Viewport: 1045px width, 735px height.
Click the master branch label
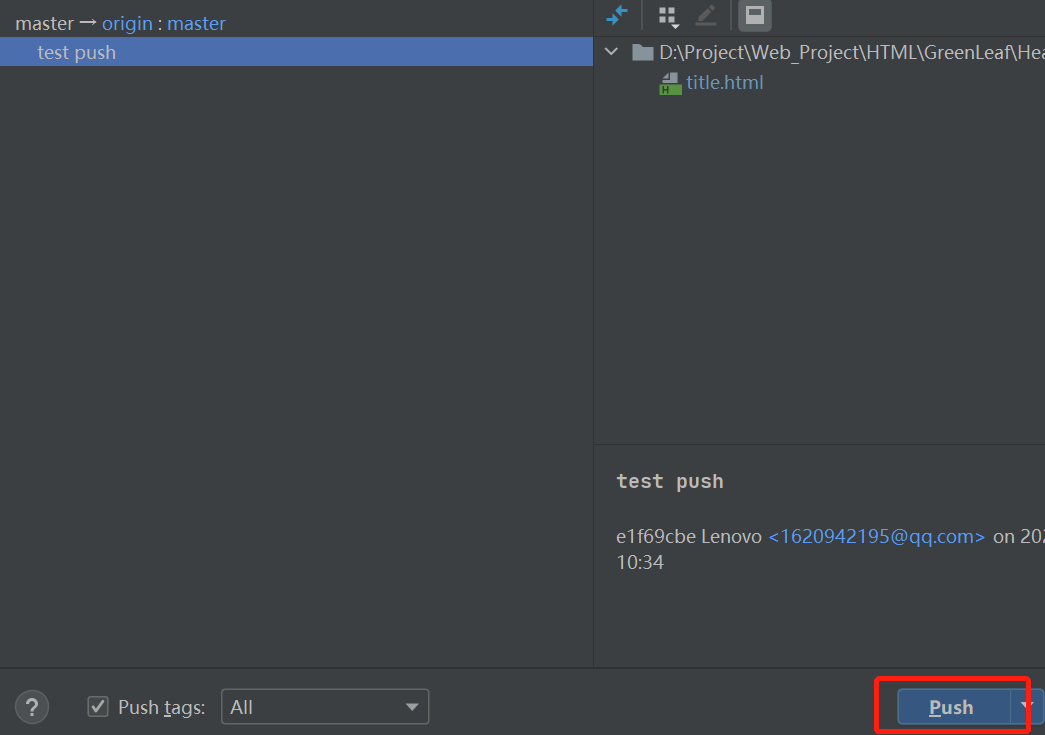coord(44,23)
